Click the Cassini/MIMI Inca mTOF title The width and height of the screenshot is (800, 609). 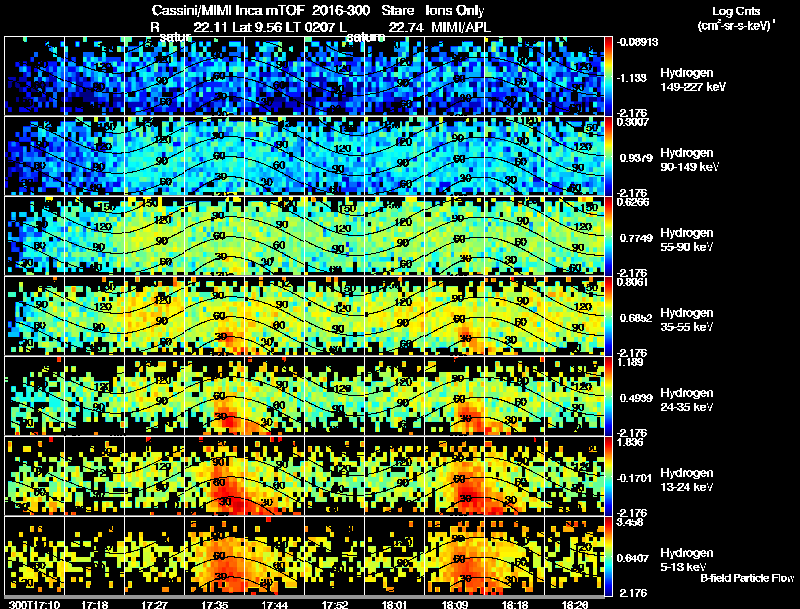point(229,11)
